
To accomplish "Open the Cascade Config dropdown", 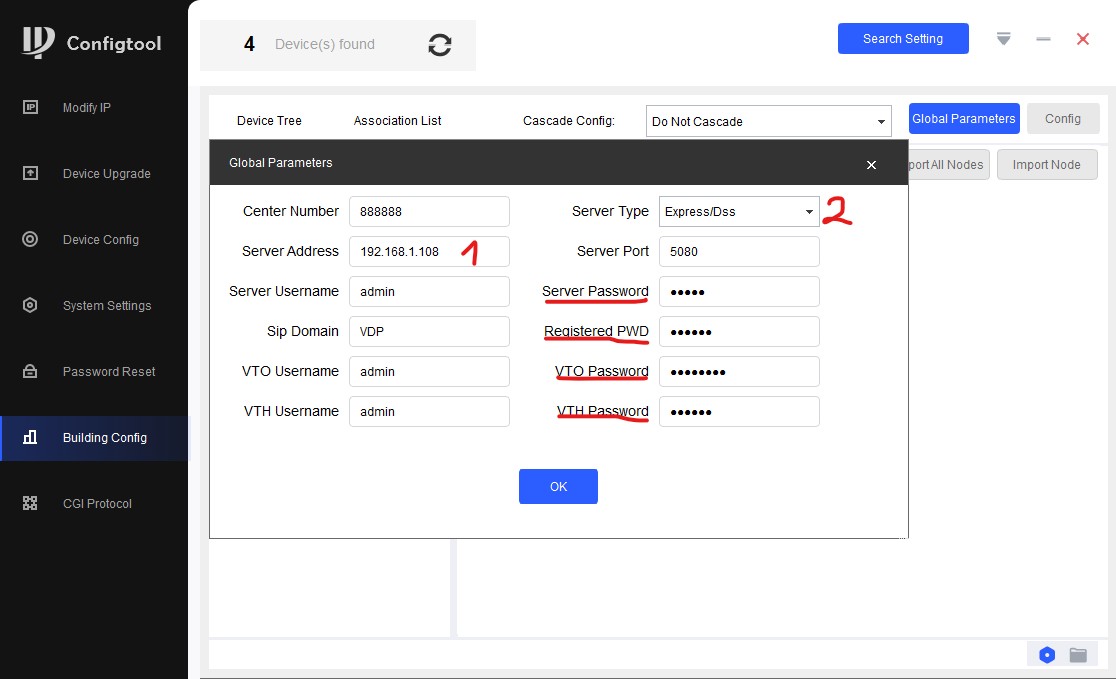I will click(880, 122).
